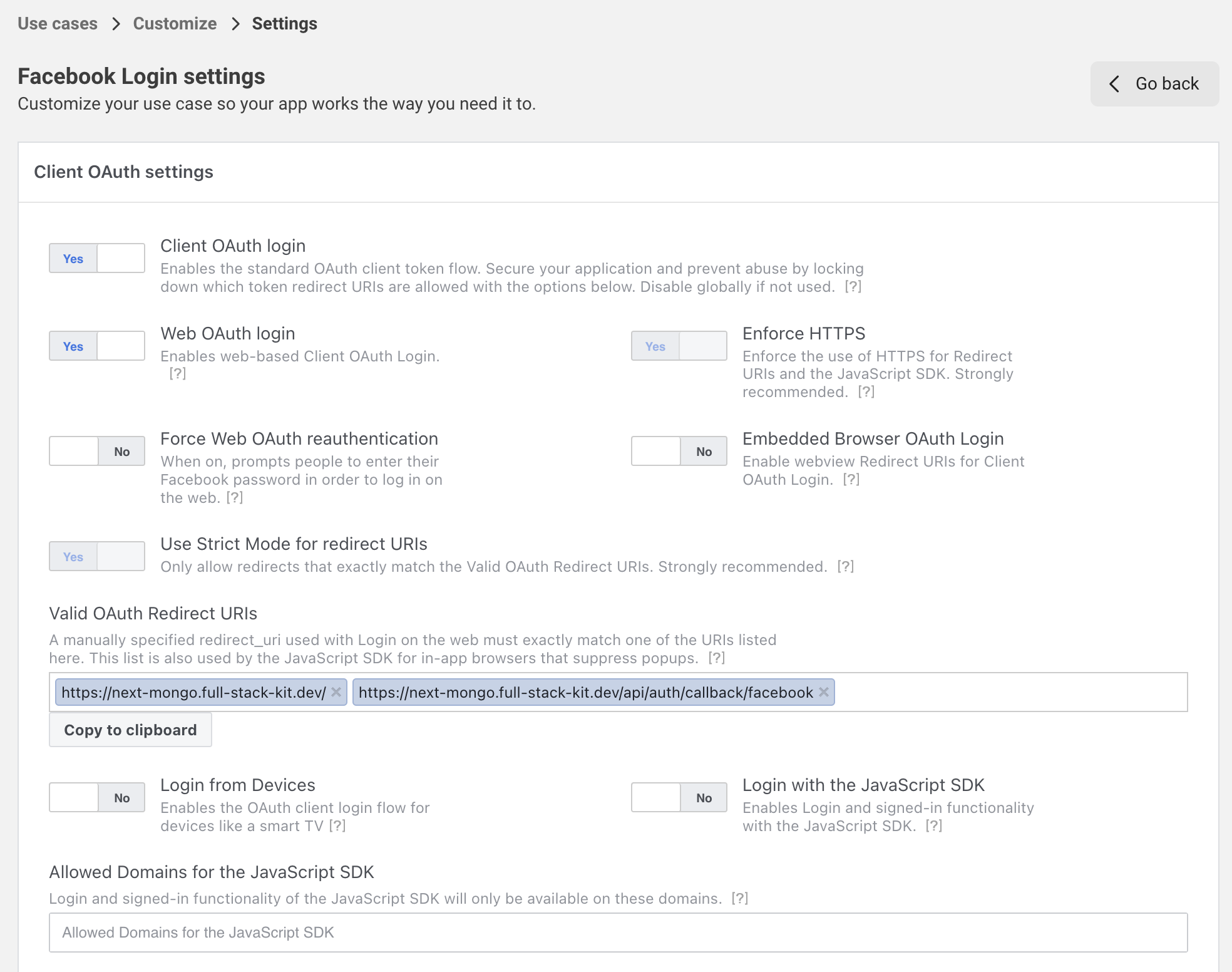Toggle Embedded Browser OAuth Login switch
Image resolution: width=1232 pixels, height=972 pixels.
tap(679, 451)
